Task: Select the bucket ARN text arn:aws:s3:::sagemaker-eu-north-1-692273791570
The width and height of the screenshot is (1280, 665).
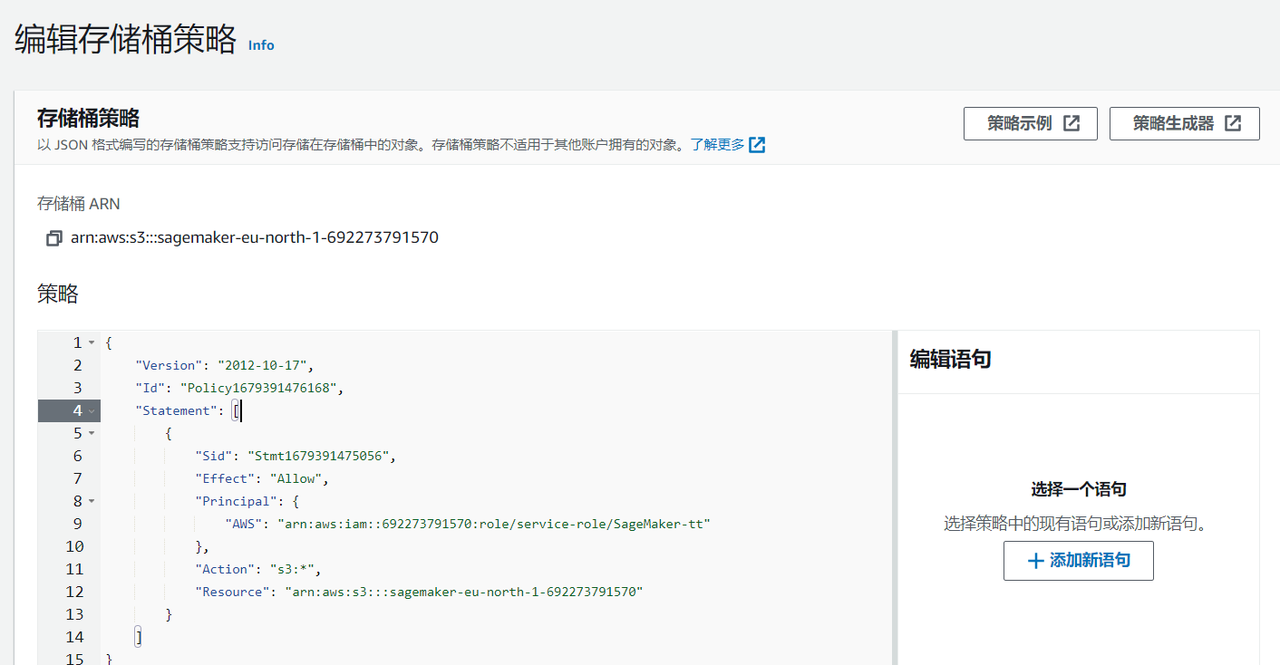Action: (255, 238)
